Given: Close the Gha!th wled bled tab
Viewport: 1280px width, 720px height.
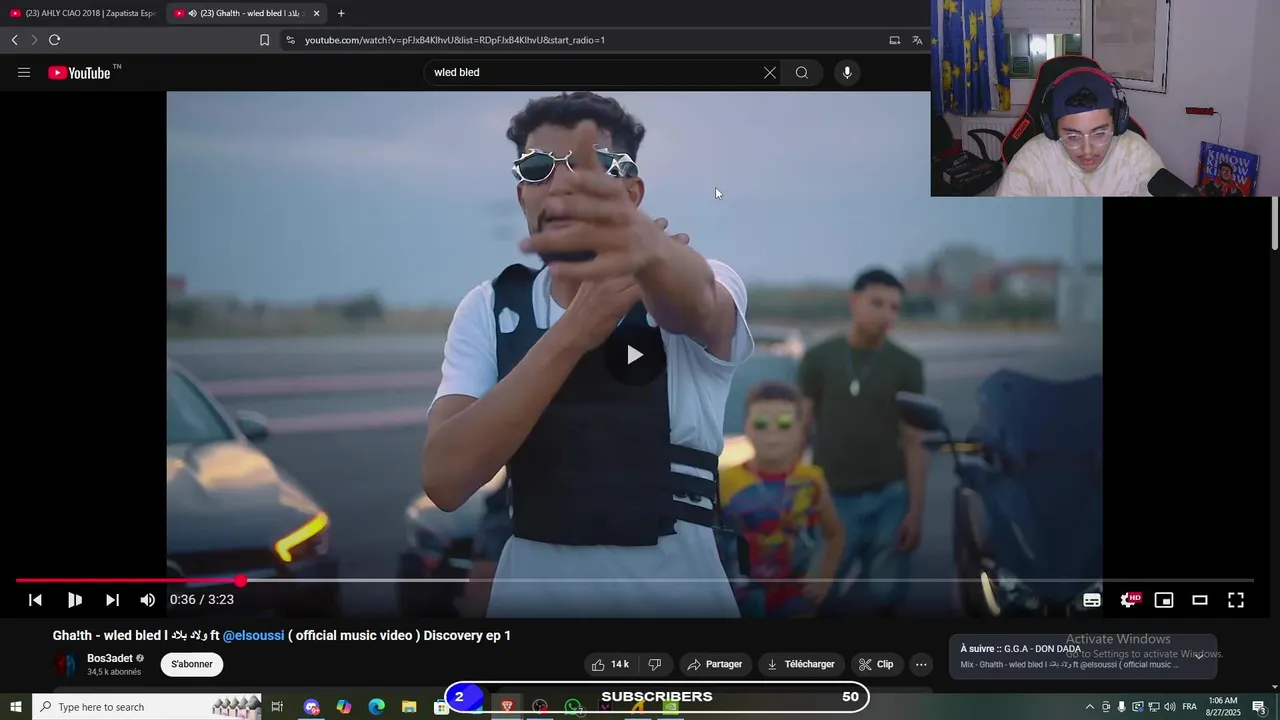Looking at the screenshot, I should 316,13.
